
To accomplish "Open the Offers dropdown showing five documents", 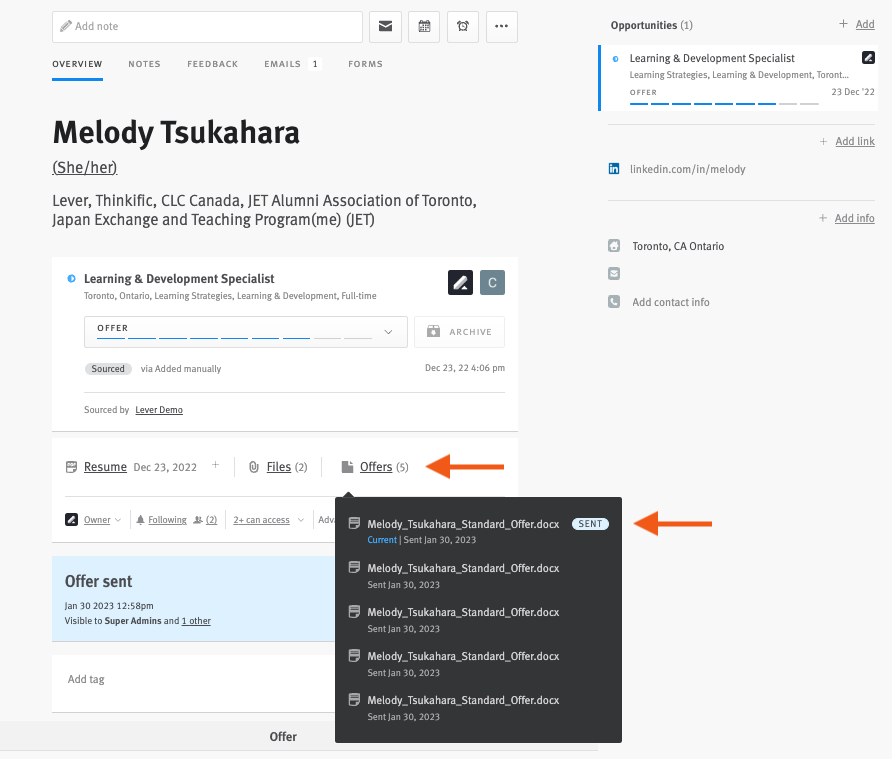I will (x=376, y=466).
